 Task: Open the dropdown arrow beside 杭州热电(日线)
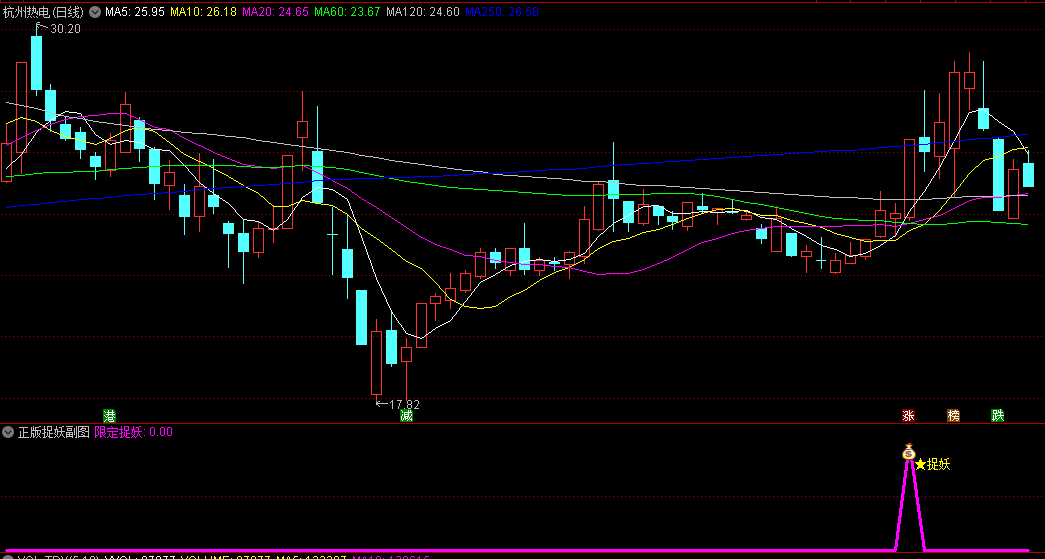pyautogui.click(x=95, y=11)
